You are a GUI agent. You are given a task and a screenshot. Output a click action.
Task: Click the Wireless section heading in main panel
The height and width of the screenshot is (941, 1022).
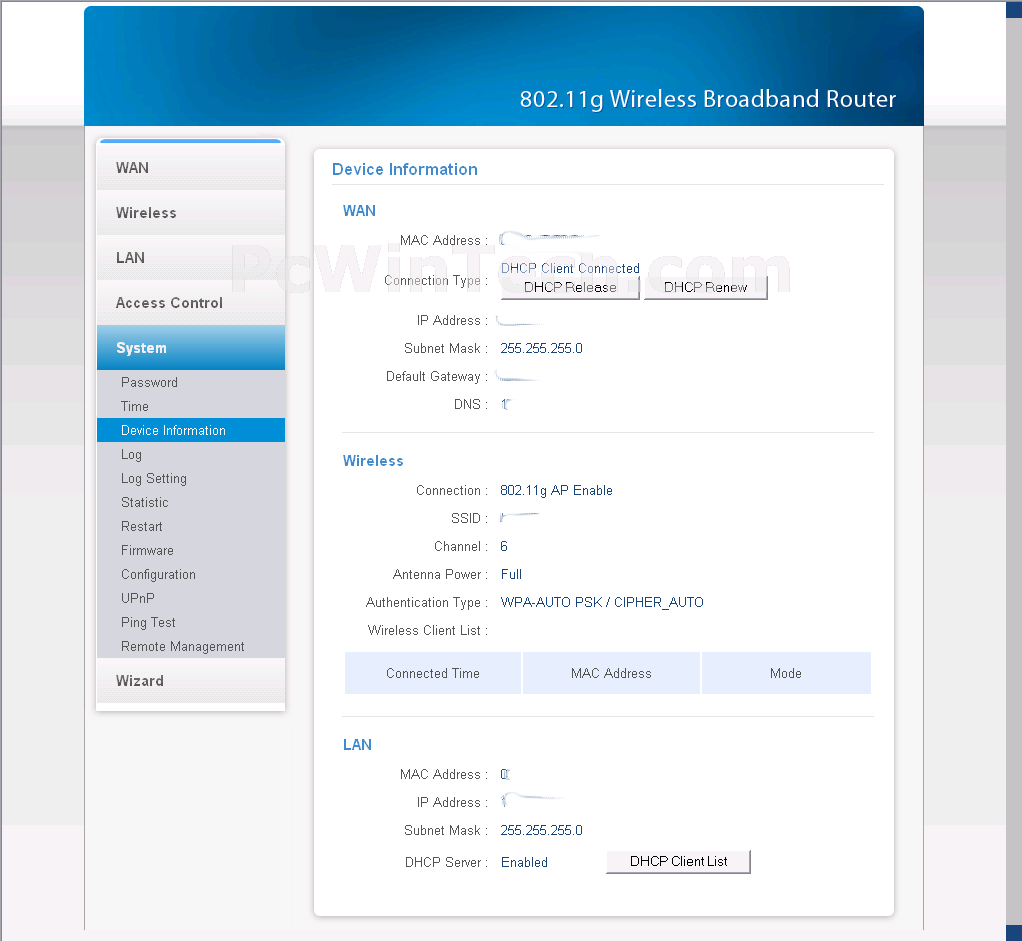(373, 461)
